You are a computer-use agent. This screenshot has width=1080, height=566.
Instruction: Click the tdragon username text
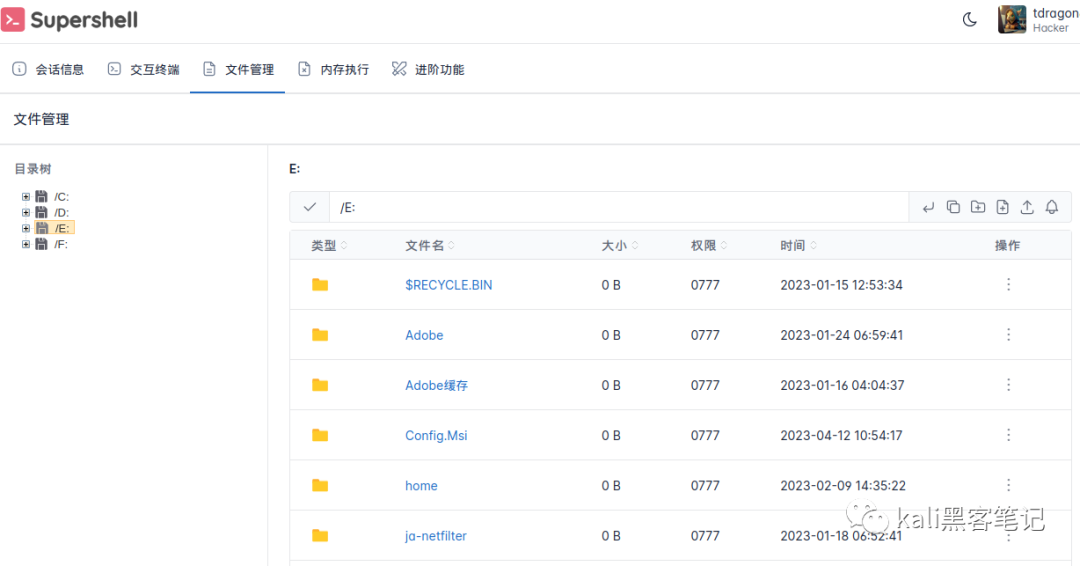(x=1055, y=13)
